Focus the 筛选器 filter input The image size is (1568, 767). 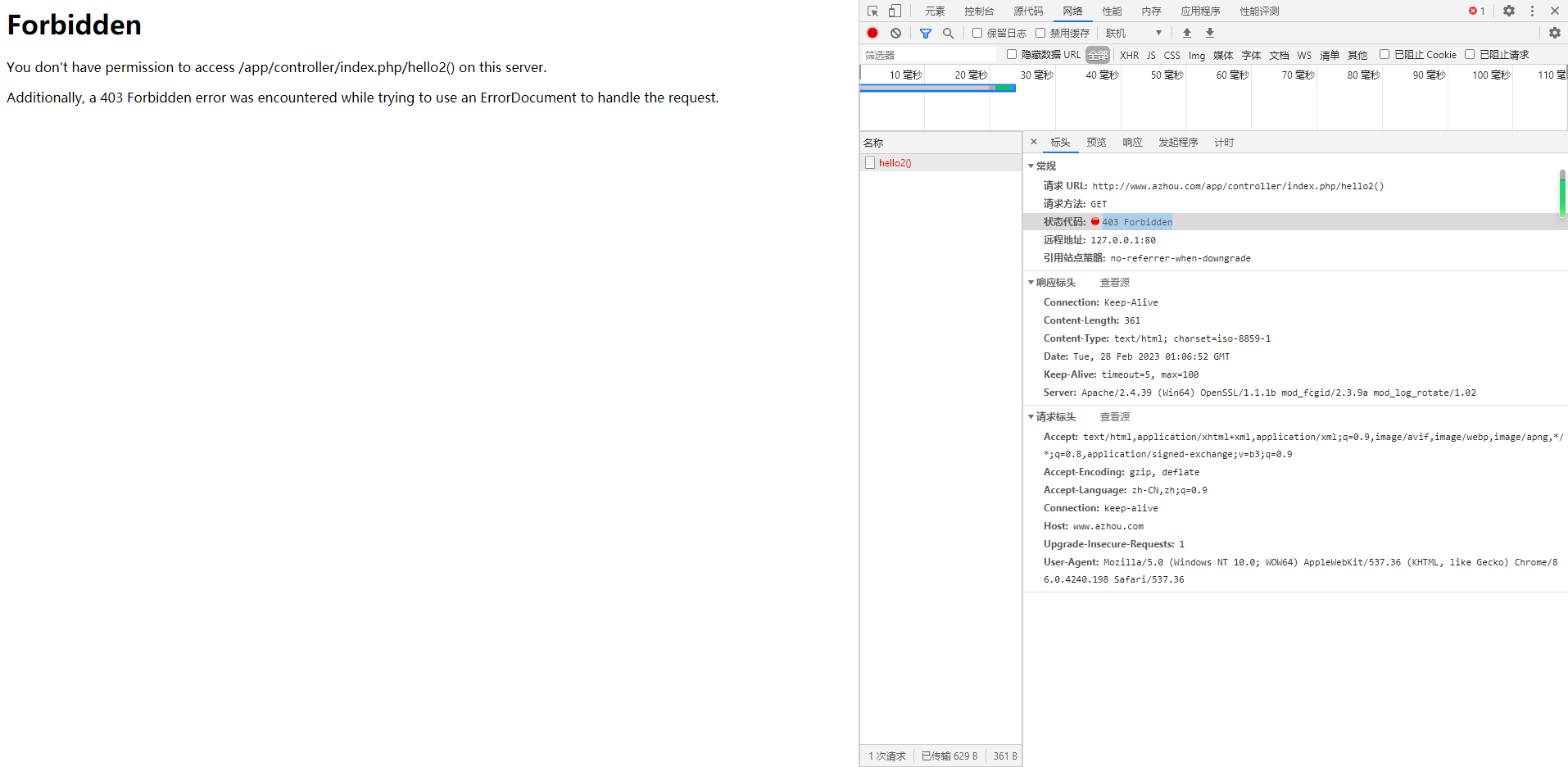(x=929, y=55)
